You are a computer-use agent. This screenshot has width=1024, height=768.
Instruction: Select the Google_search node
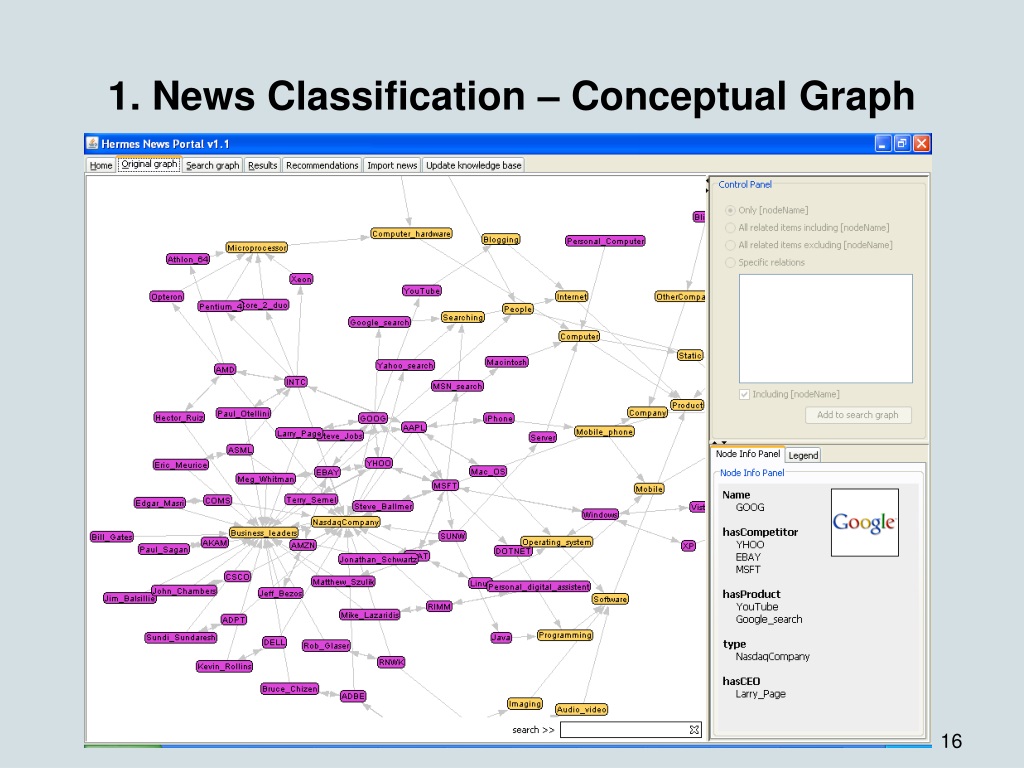point(379,322)
